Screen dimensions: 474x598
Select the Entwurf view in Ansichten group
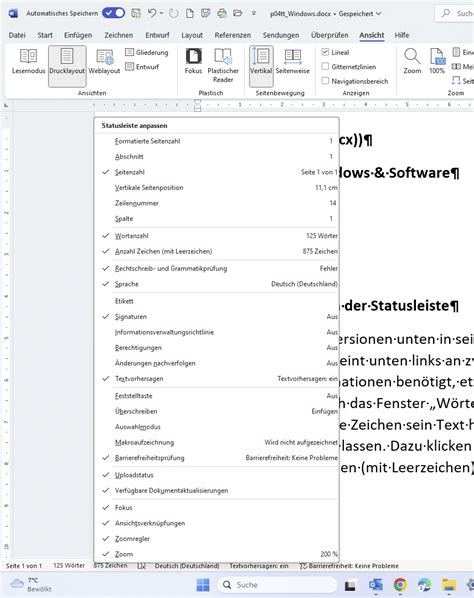coord(143,67)
